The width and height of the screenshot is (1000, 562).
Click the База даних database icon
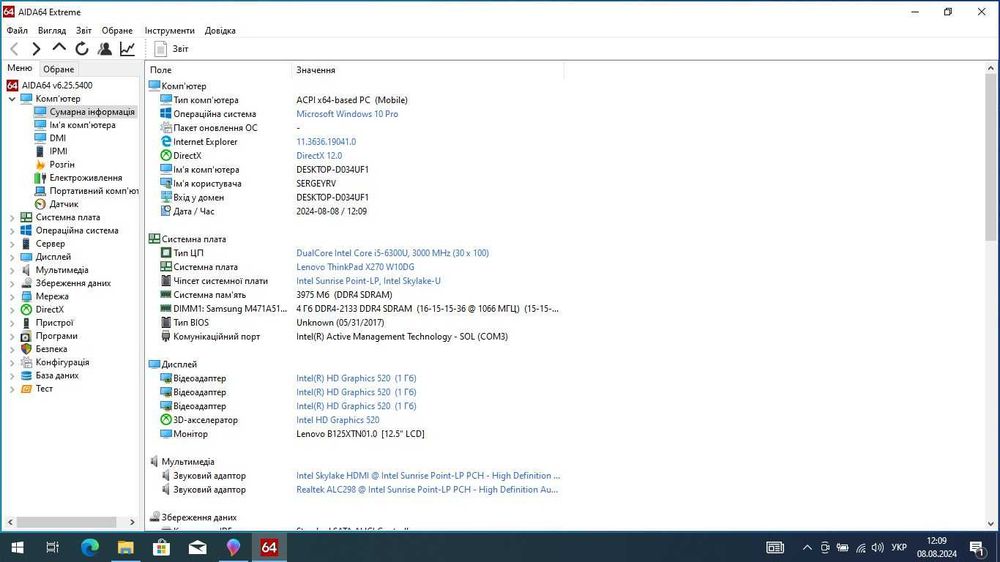pyautogui.click(x=26, y=376)
